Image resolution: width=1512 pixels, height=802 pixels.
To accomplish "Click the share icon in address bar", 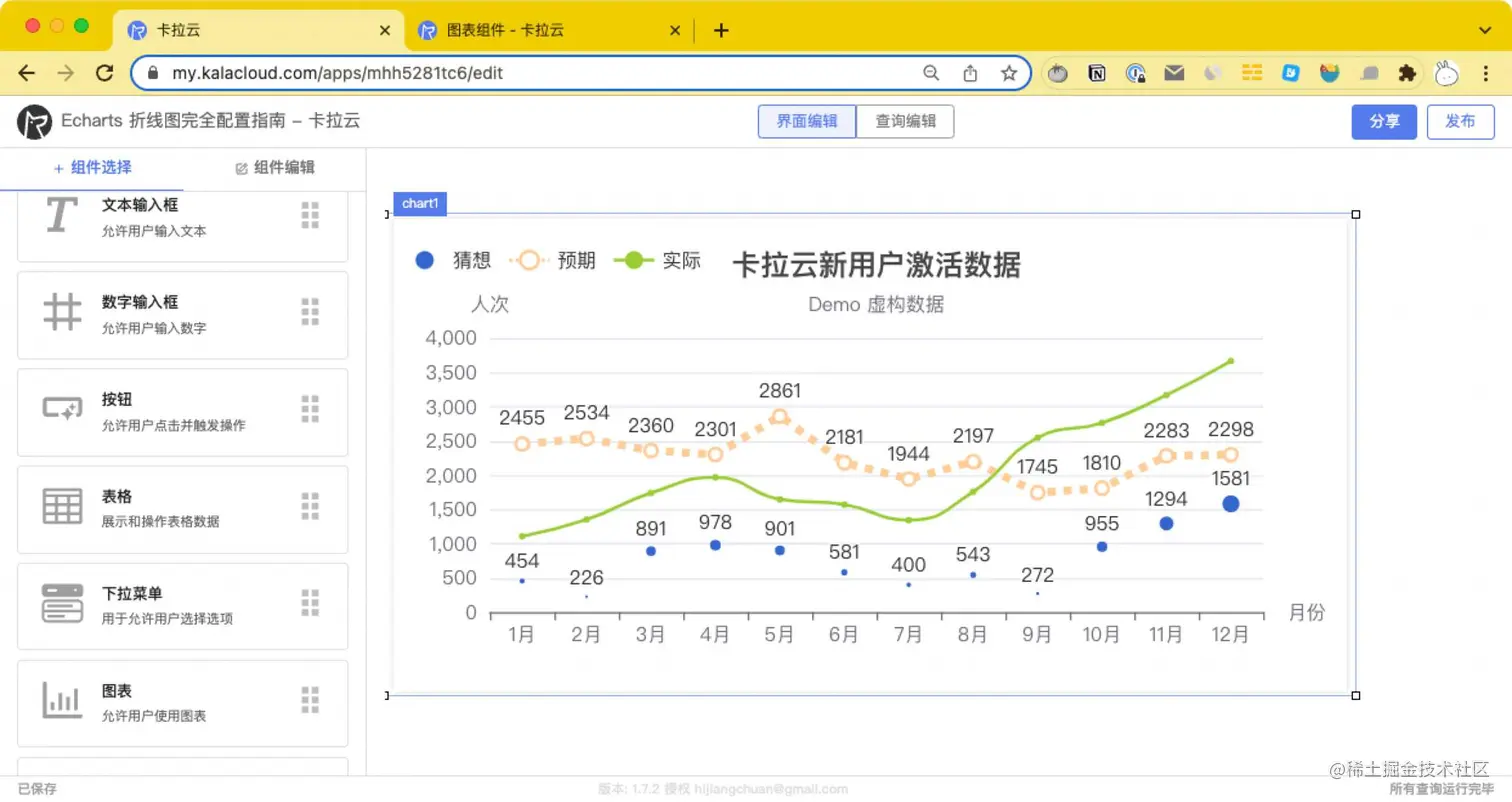I will click(970, 73).
